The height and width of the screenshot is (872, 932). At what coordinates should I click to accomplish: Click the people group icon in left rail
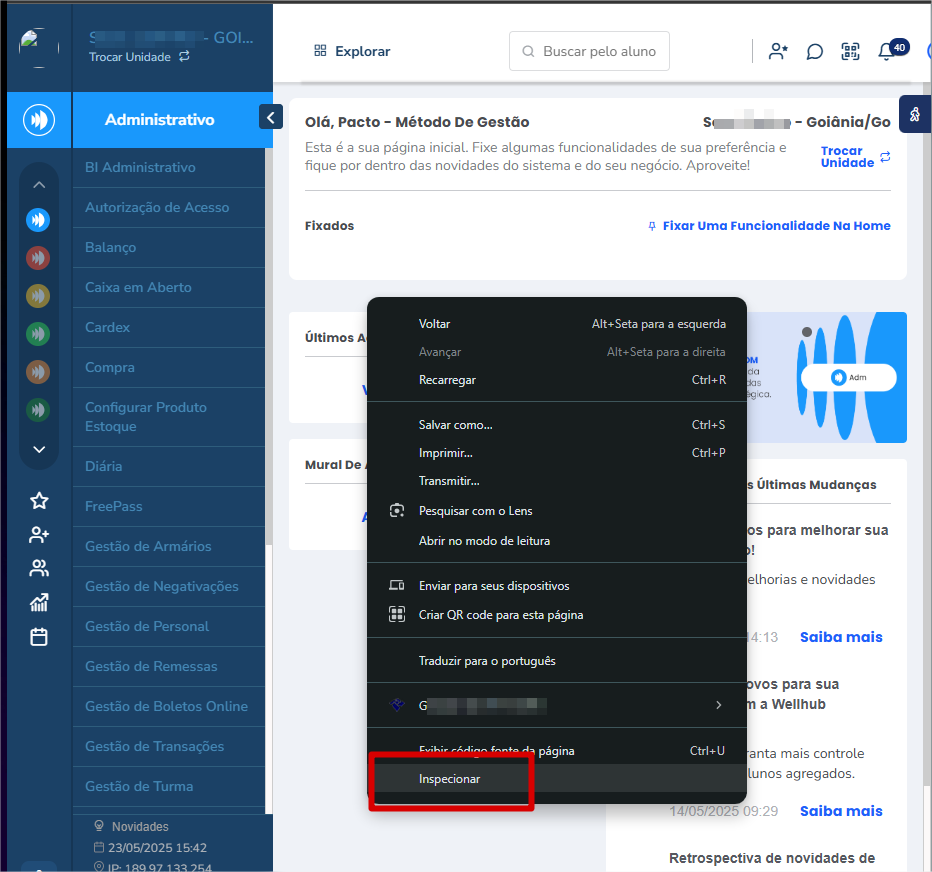pos(39,569)
